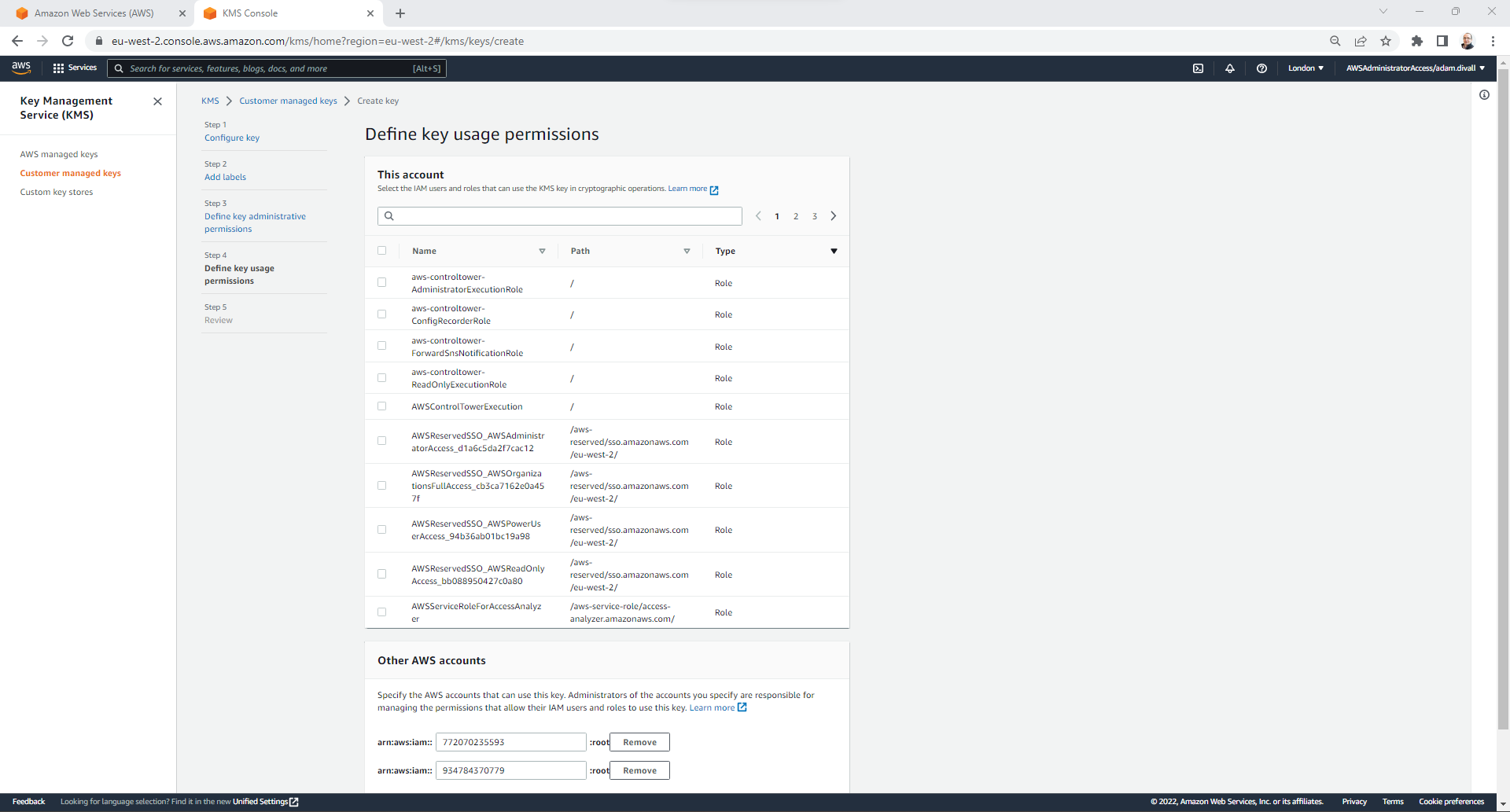Sort table by Path column arrow
This screenshot has width=1510, height=812.
[x=687, y=252]
